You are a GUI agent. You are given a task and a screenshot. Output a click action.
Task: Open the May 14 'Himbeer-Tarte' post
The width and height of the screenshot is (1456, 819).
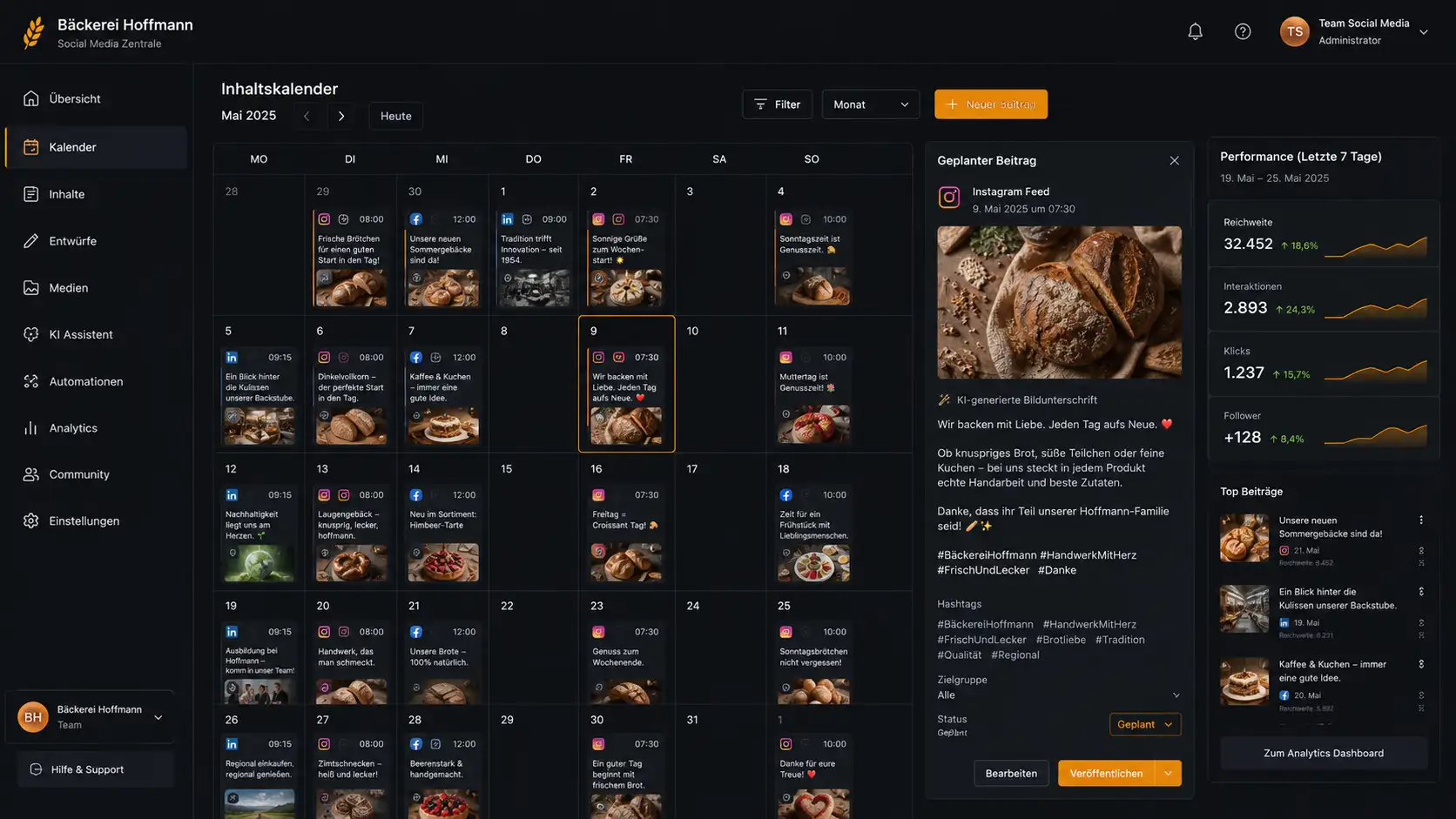442,534
